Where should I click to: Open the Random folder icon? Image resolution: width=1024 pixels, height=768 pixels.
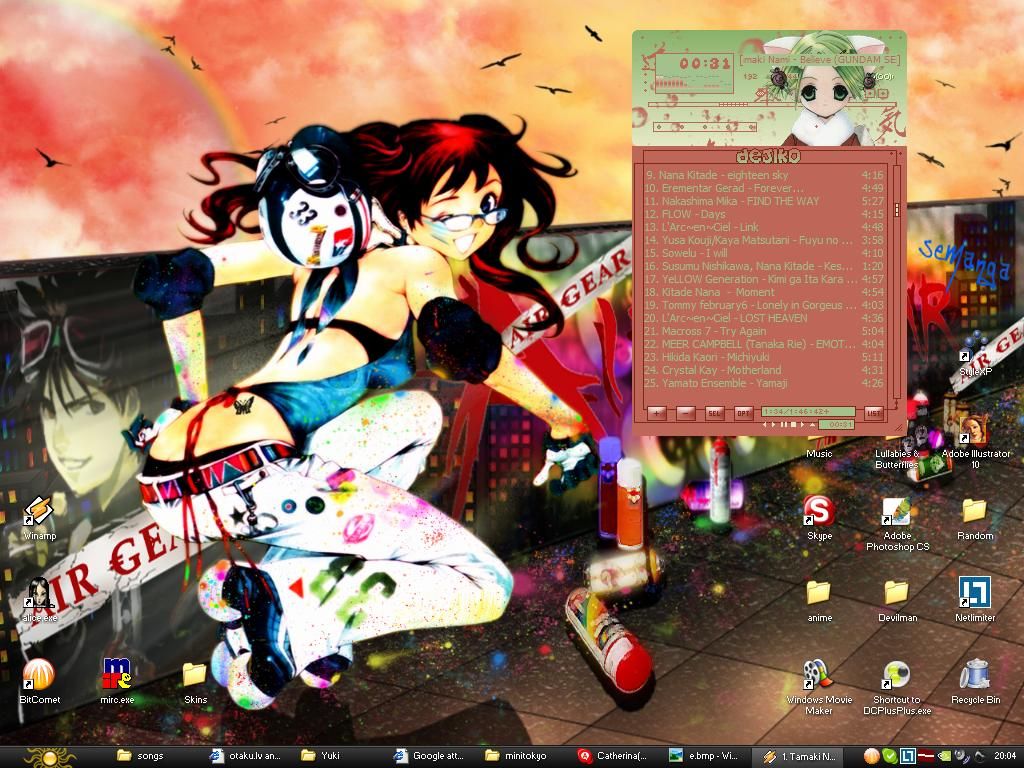975,518
